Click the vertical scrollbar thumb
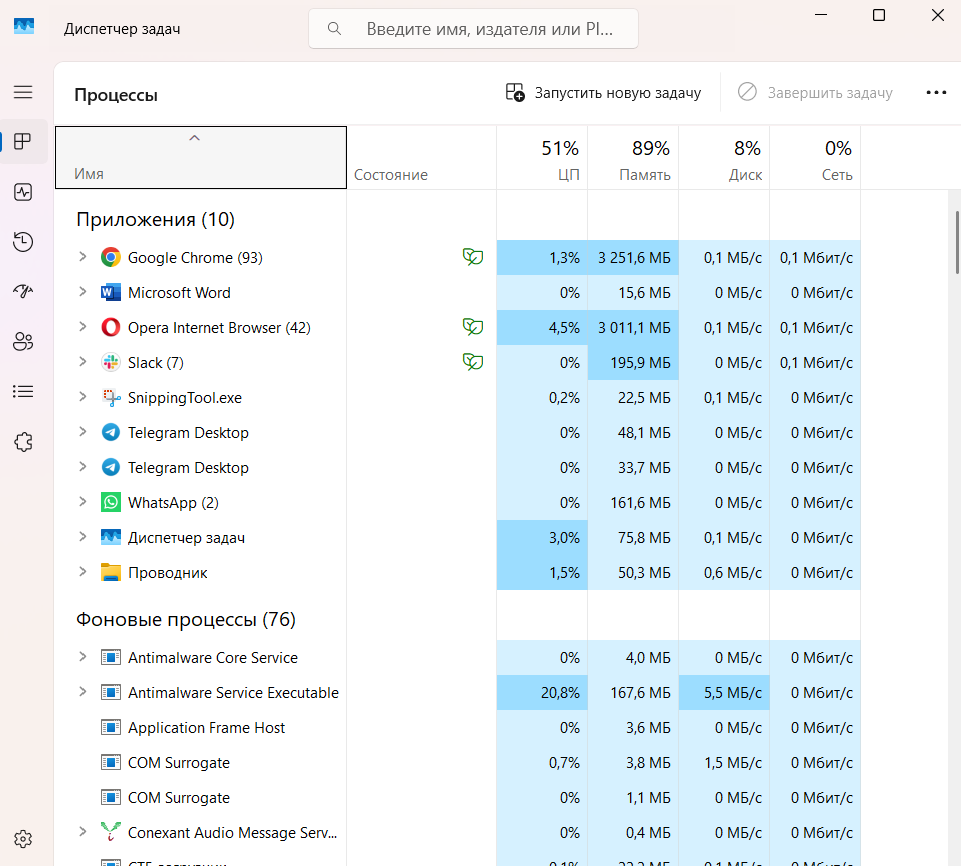 (957, 242)
